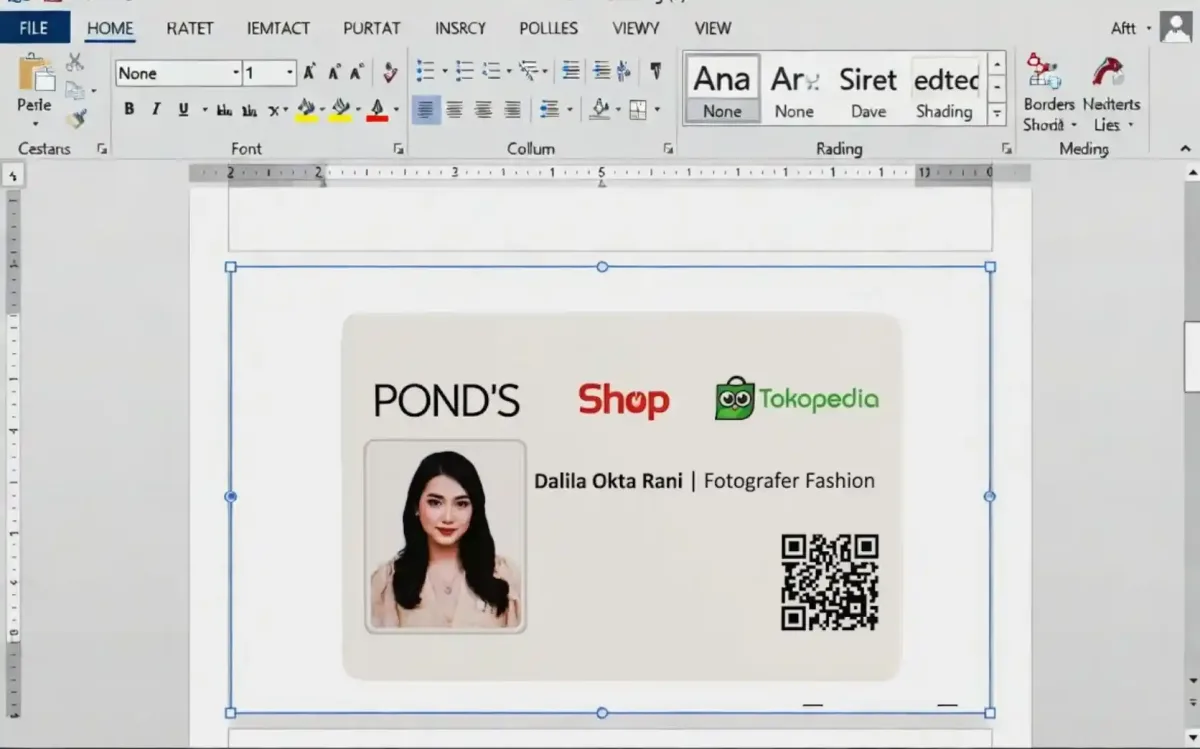Open the bullet list dropdown arrow
The height and width of the screenshot is (749, 1200).
click(x=444, y=71)
